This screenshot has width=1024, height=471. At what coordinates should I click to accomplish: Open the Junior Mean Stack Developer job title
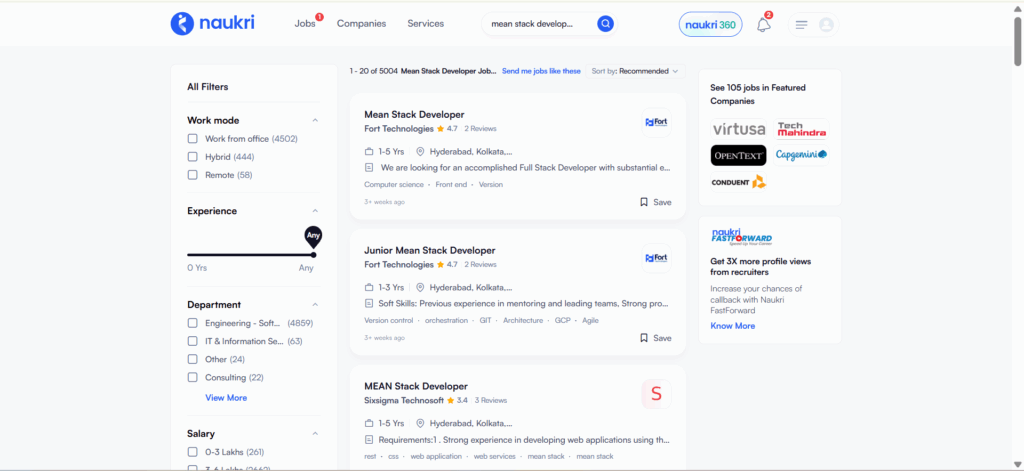(x=430, y=250)
